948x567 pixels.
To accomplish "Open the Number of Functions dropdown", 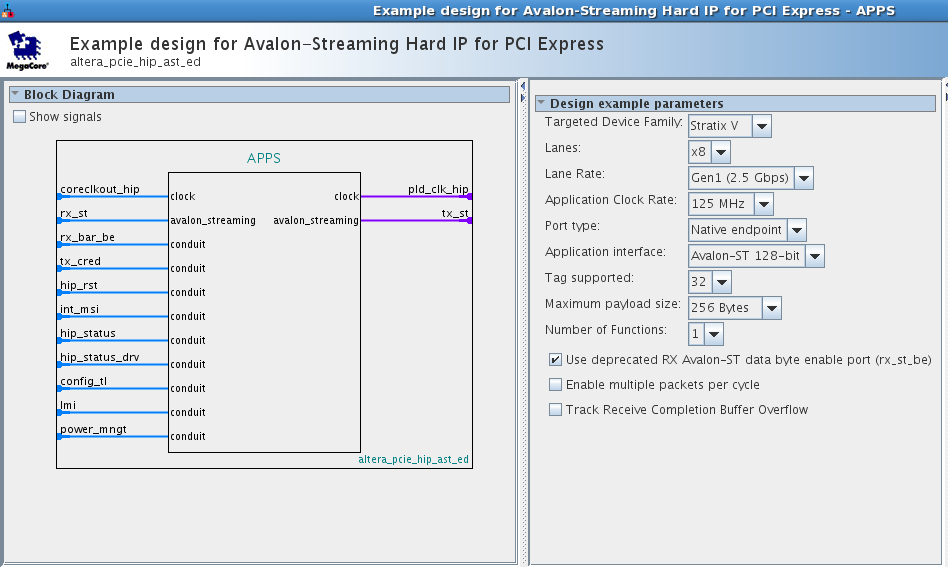I will 714,334.
